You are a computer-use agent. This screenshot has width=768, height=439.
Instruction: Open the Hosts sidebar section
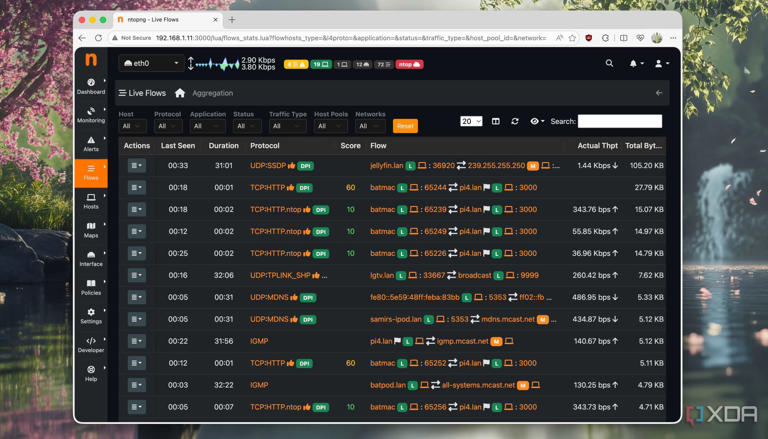click(x=91, y=201)
